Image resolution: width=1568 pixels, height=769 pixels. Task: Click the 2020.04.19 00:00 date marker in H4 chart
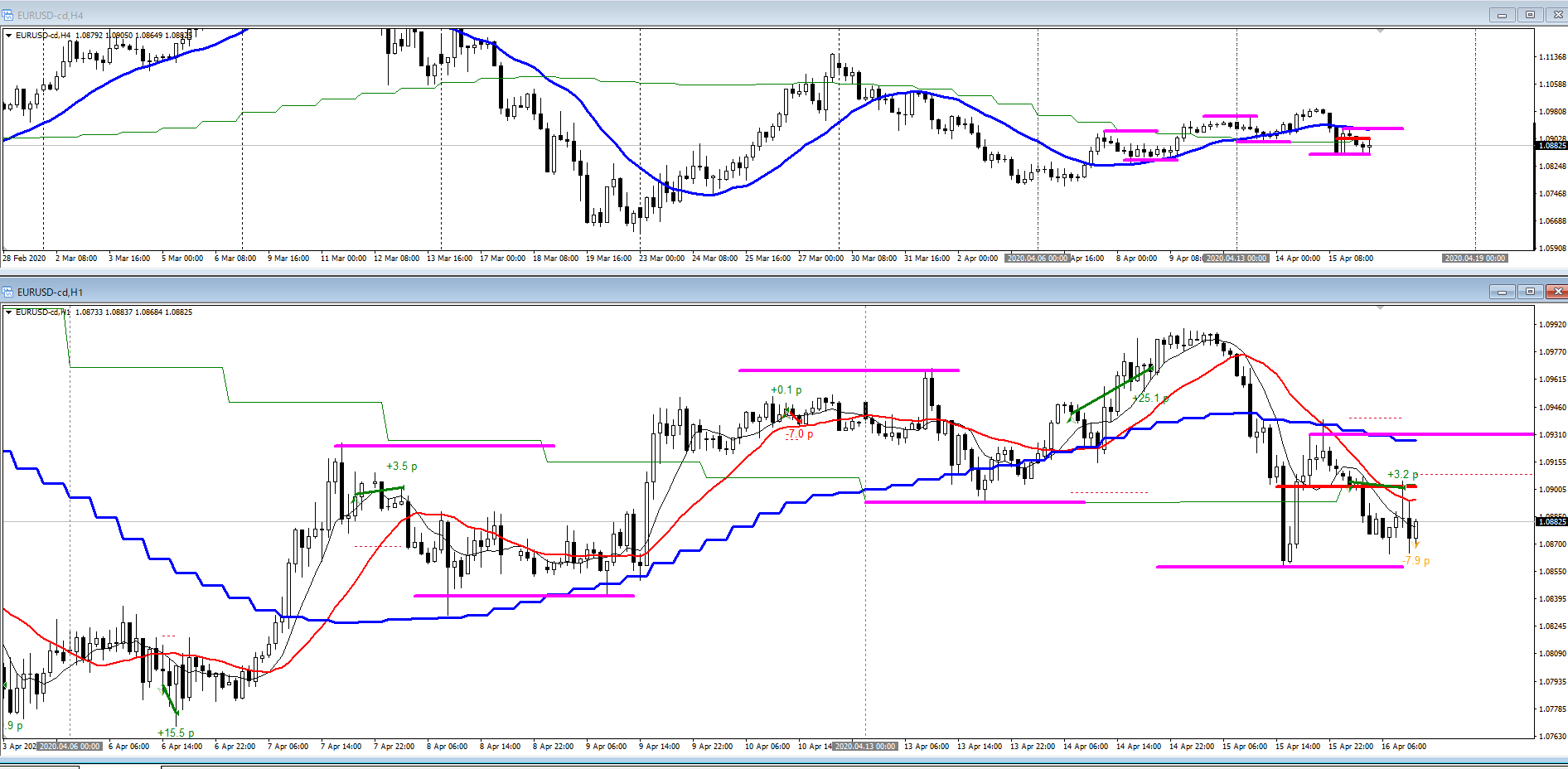click(1475, 259)
